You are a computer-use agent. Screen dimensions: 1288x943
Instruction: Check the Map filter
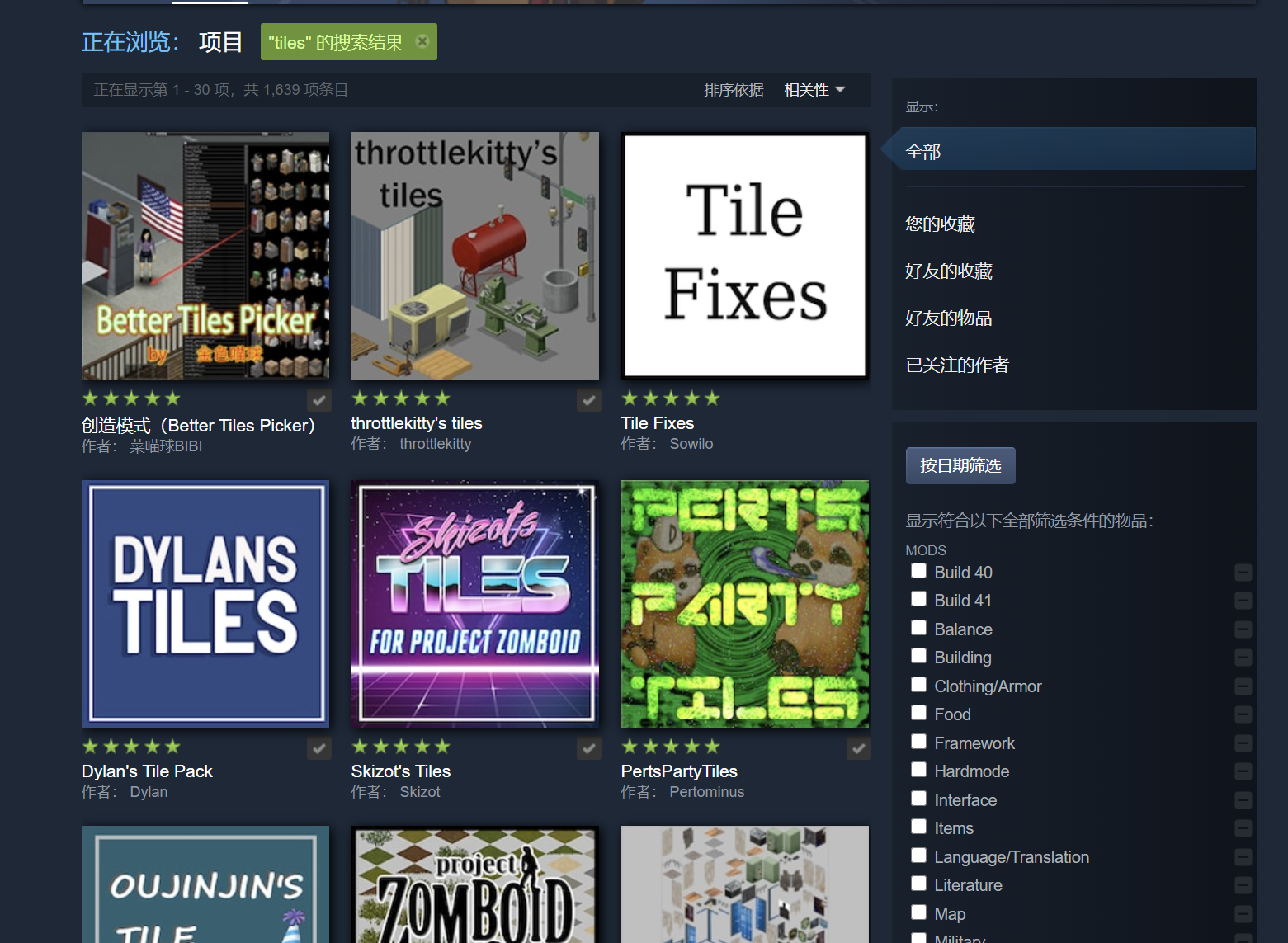[918, 912]
